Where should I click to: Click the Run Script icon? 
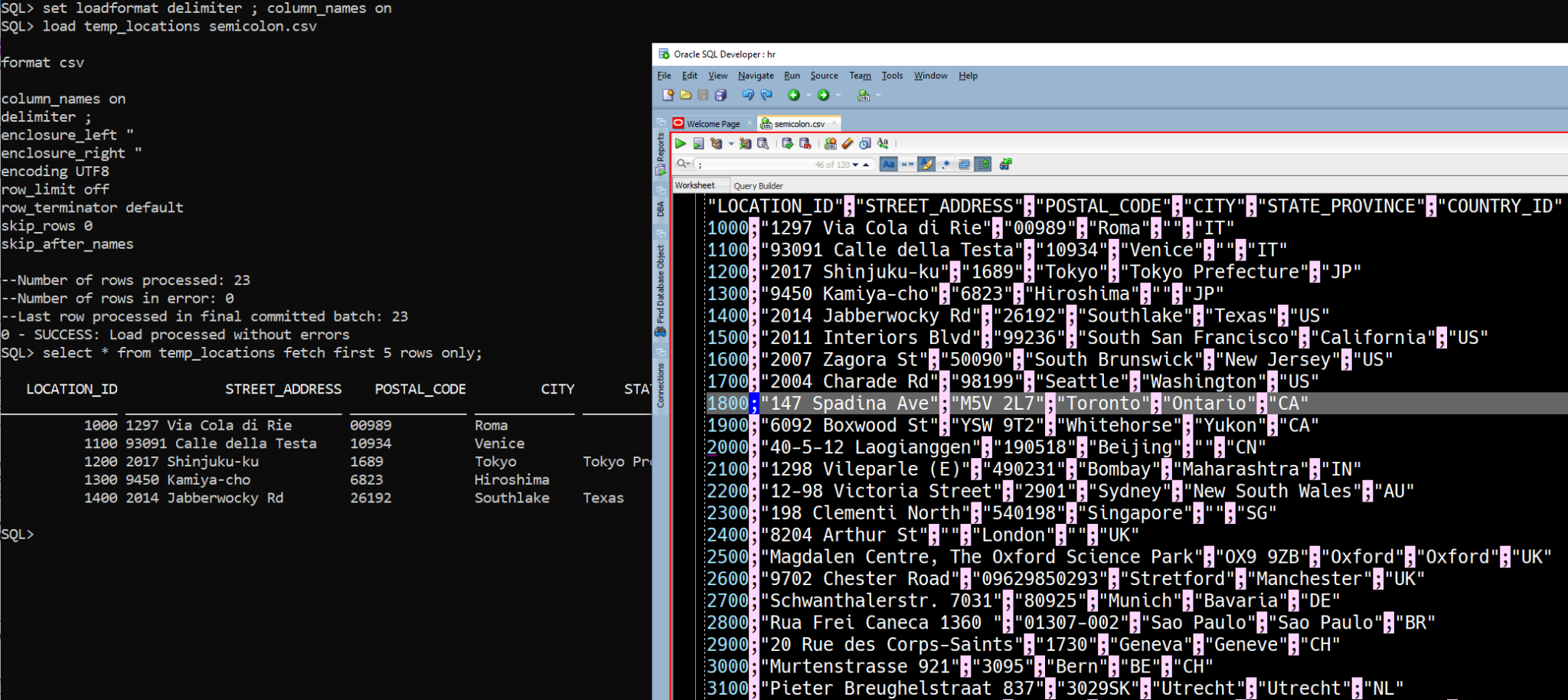pos(698,143)
